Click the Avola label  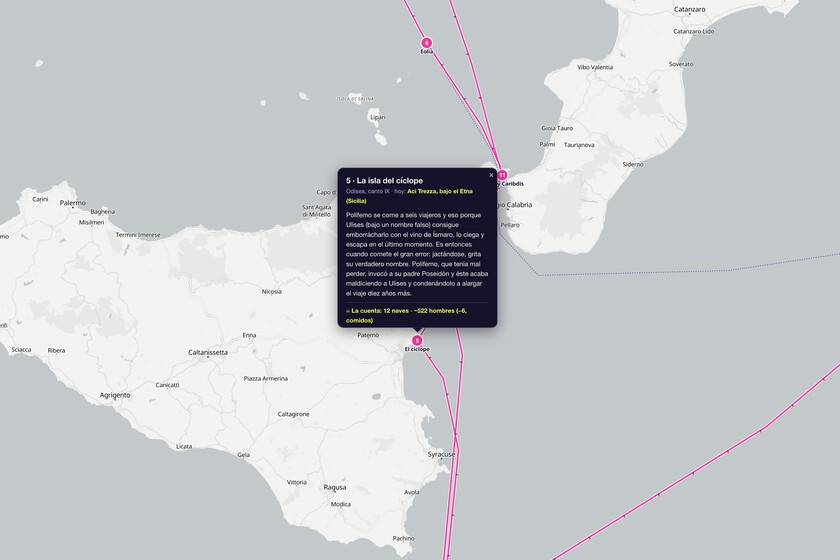tap(412, 492)
